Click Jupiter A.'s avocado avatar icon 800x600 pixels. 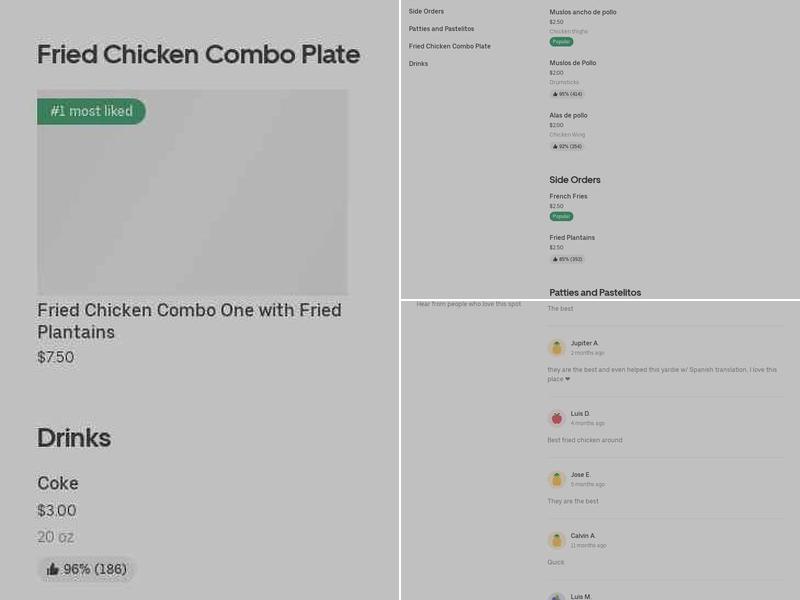[556, 348]
